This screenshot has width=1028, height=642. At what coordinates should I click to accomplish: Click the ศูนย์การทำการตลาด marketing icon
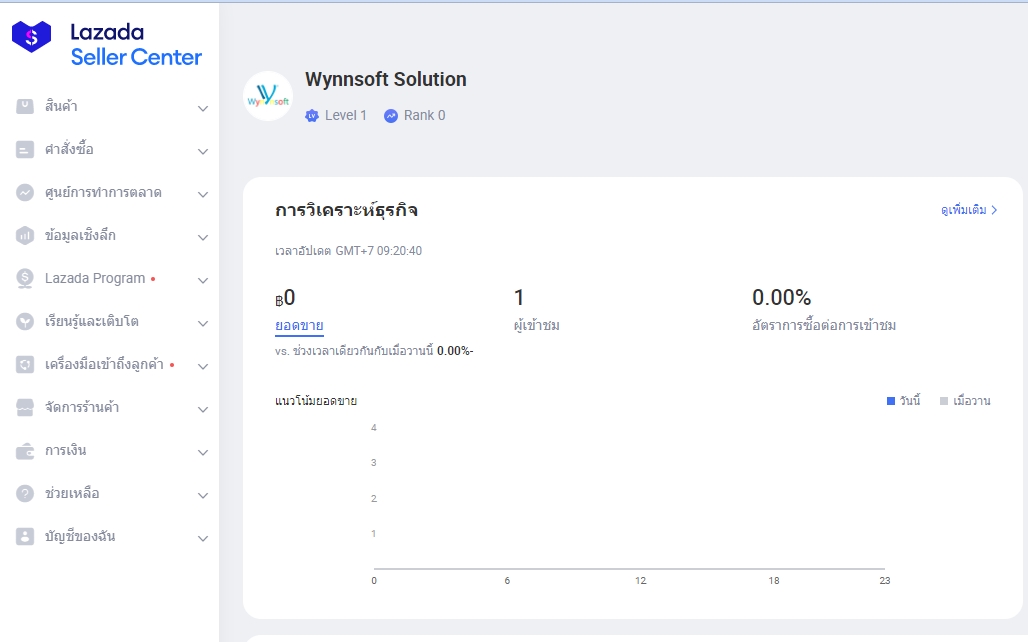tap(25, 193)
